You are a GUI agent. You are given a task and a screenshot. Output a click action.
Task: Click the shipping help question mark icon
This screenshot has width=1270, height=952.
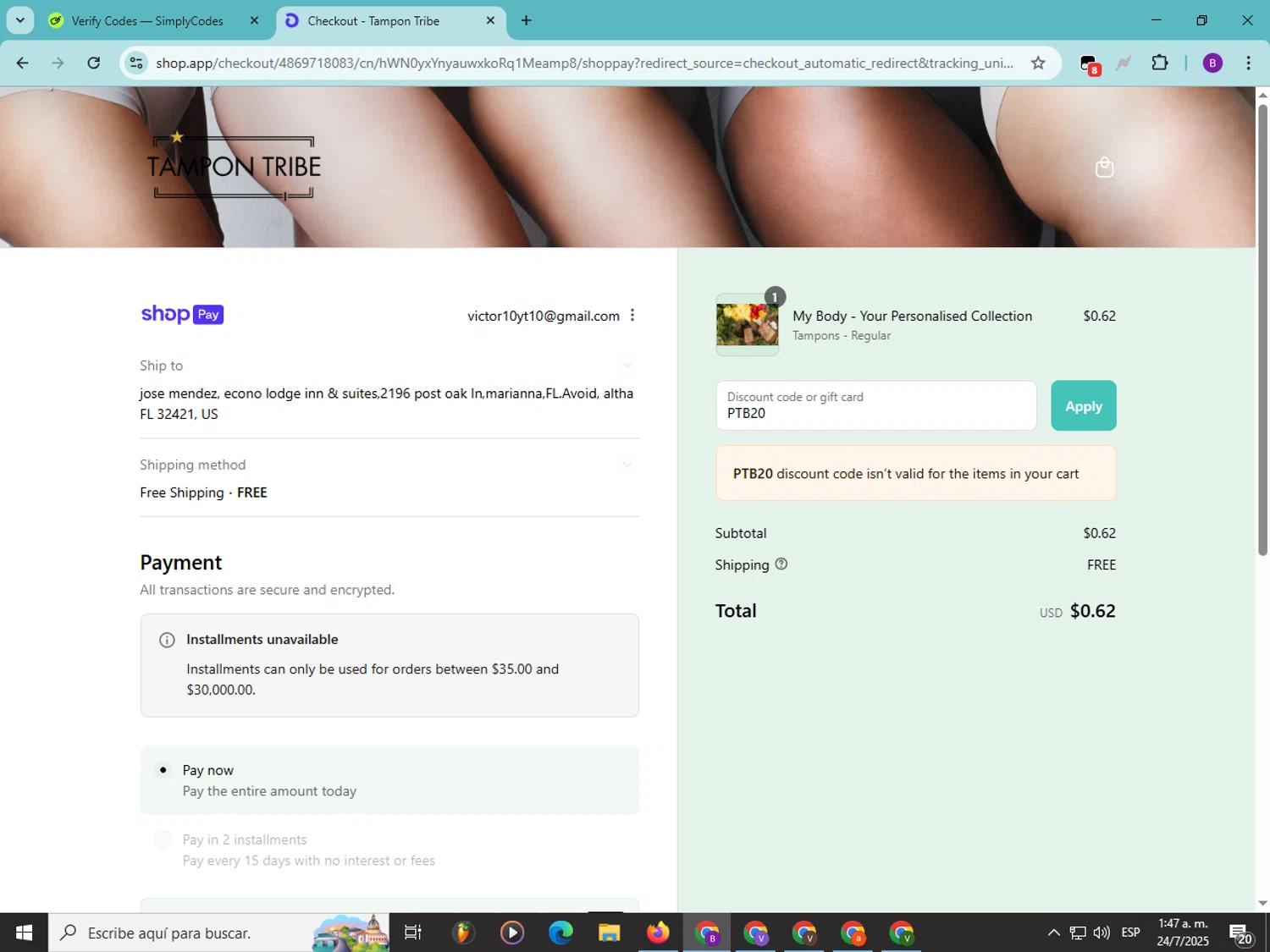(781, 564)
